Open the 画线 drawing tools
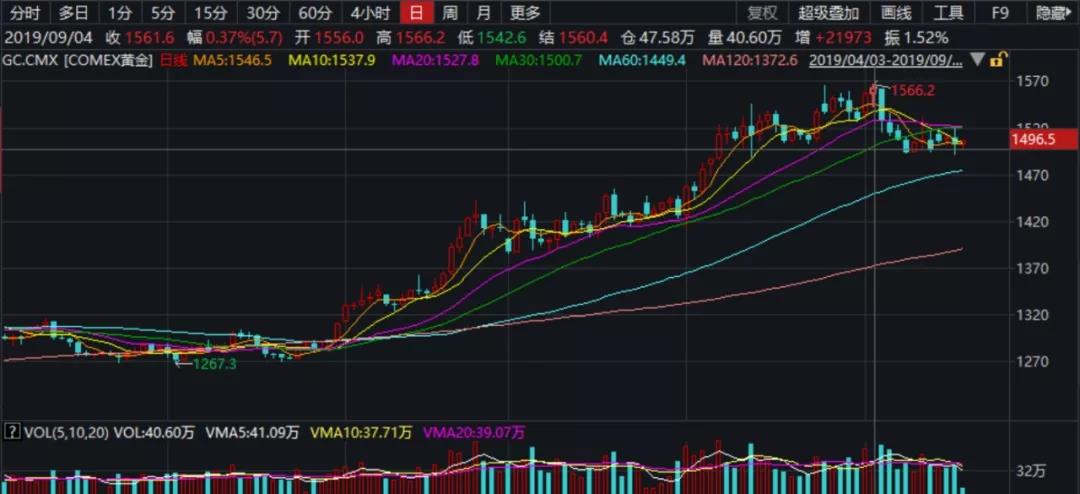This screenshot has height=494, width=1080. coord(896,13)
